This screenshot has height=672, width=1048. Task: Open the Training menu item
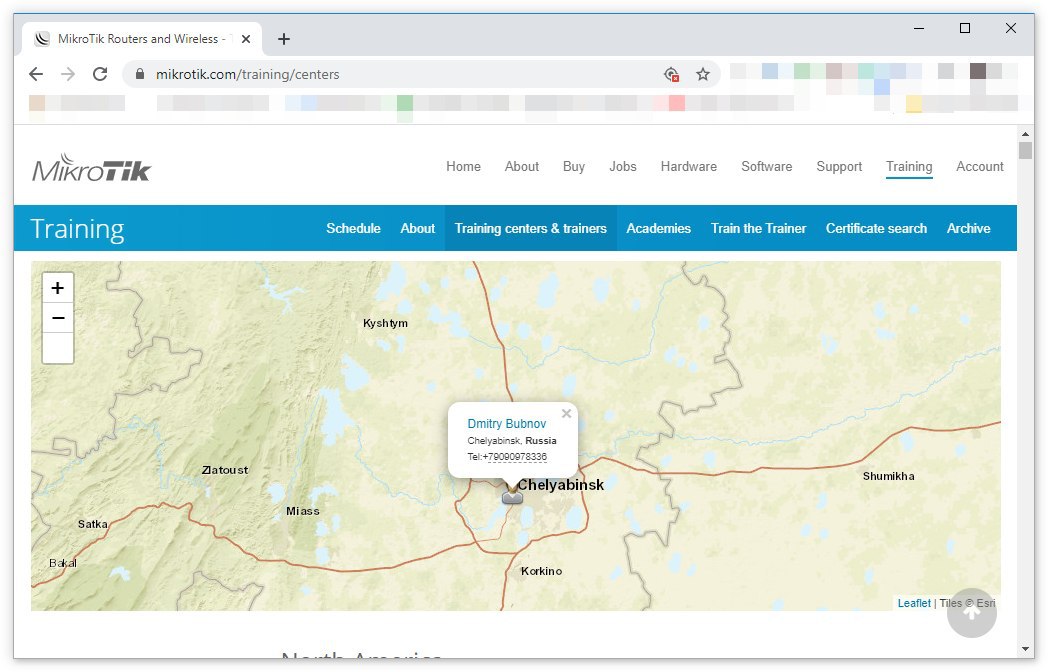tap(909, 166)
